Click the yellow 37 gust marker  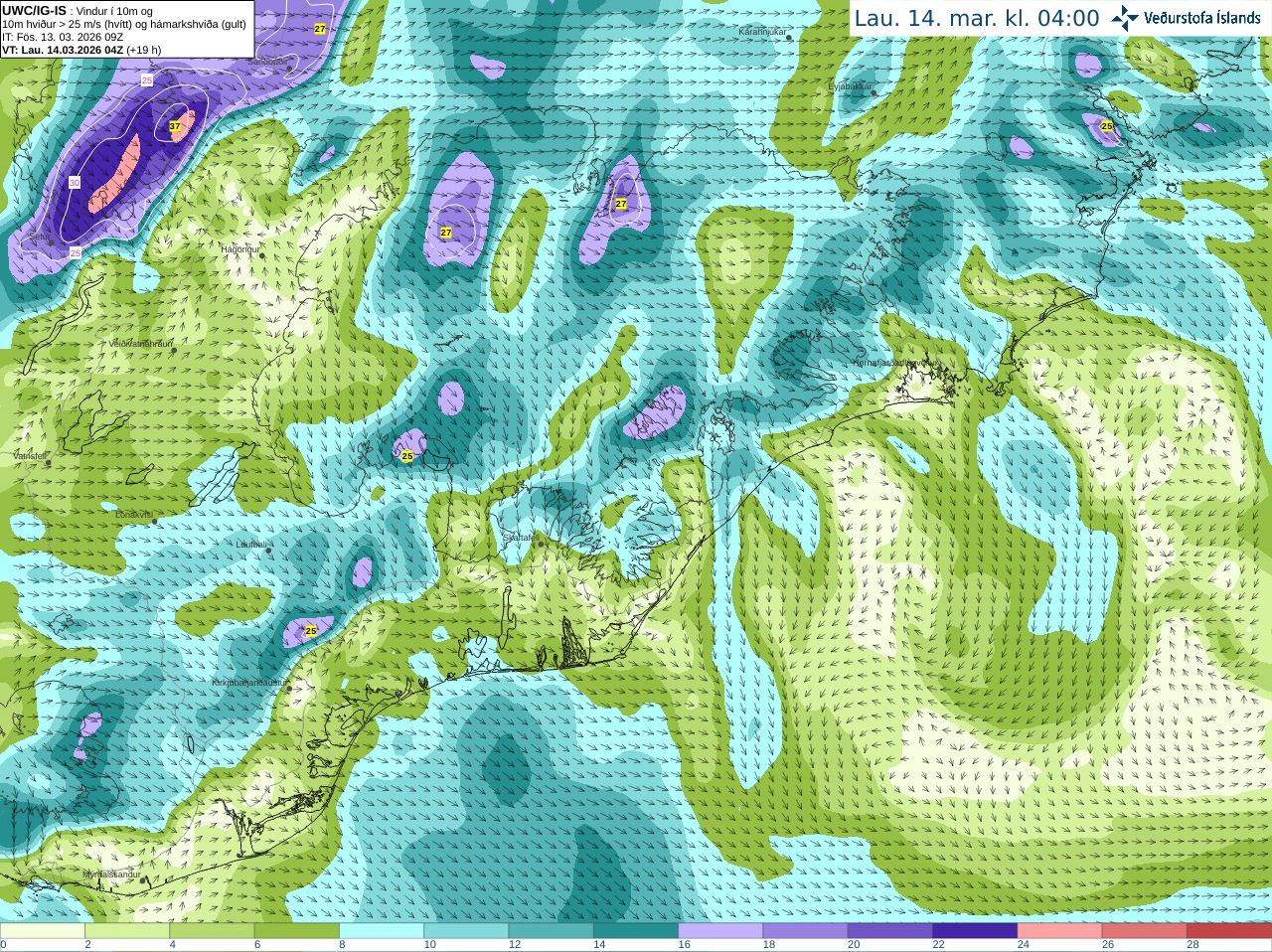click(175, 126)
